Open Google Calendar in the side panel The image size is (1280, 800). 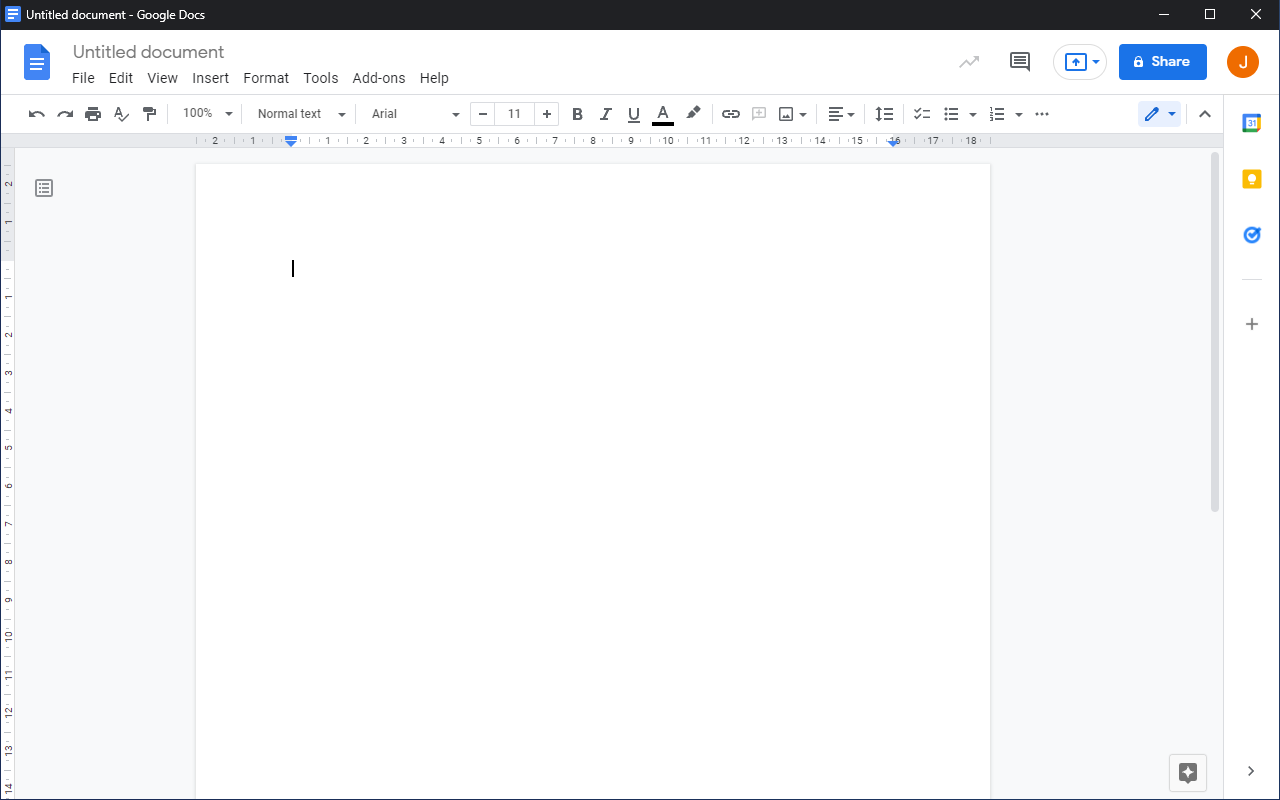pyautogui.click(x=1252, y=122)
